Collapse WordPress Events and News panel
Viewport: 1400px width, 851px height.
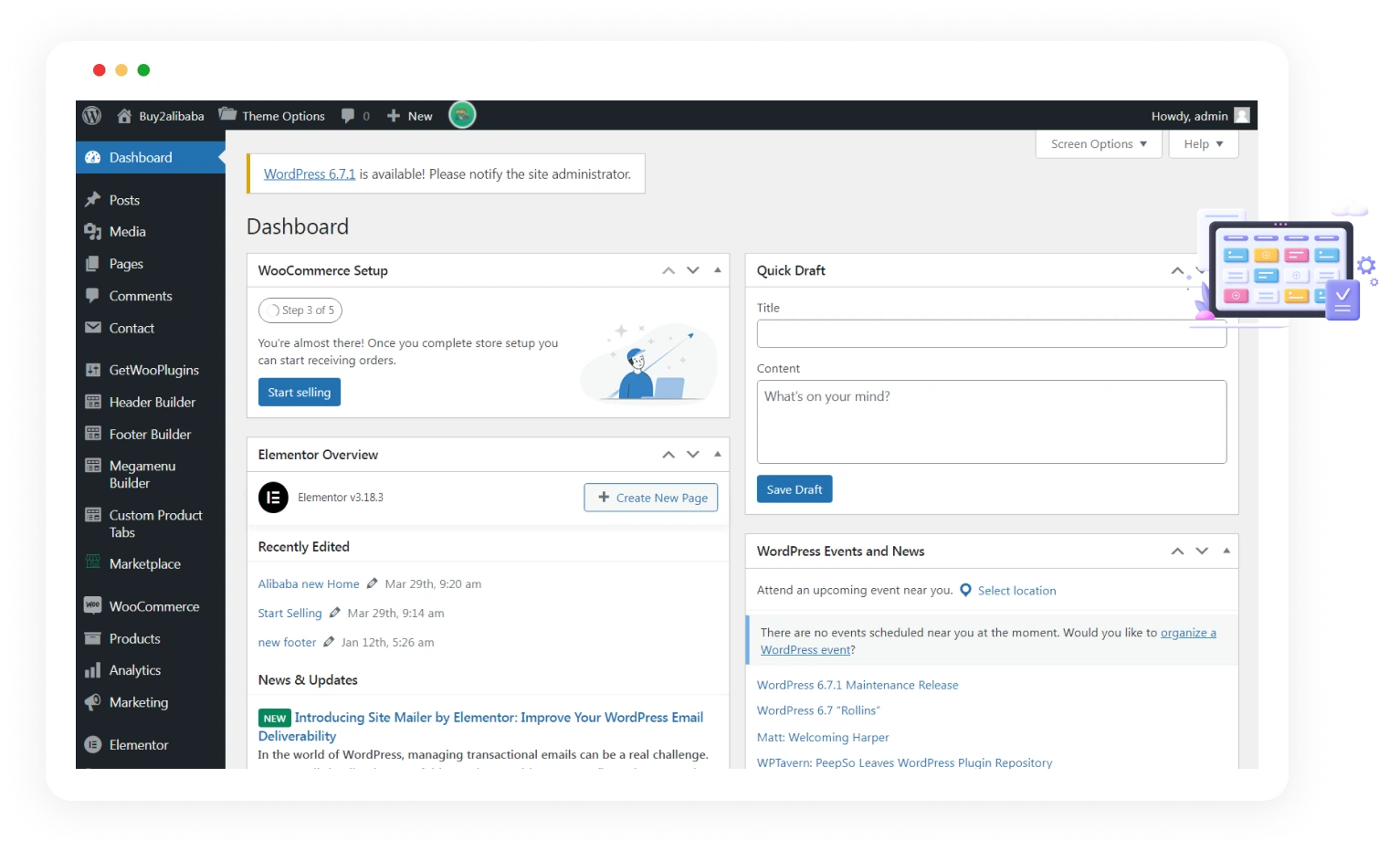(x=1226, y=551)
